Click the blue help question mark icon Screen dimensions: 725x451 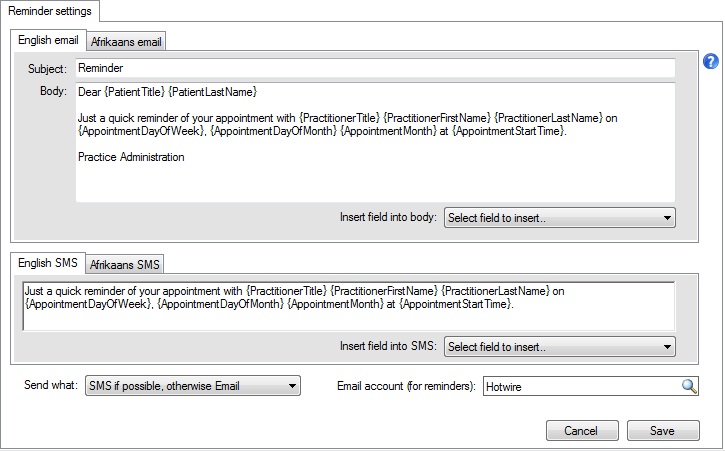coord(711,61)
